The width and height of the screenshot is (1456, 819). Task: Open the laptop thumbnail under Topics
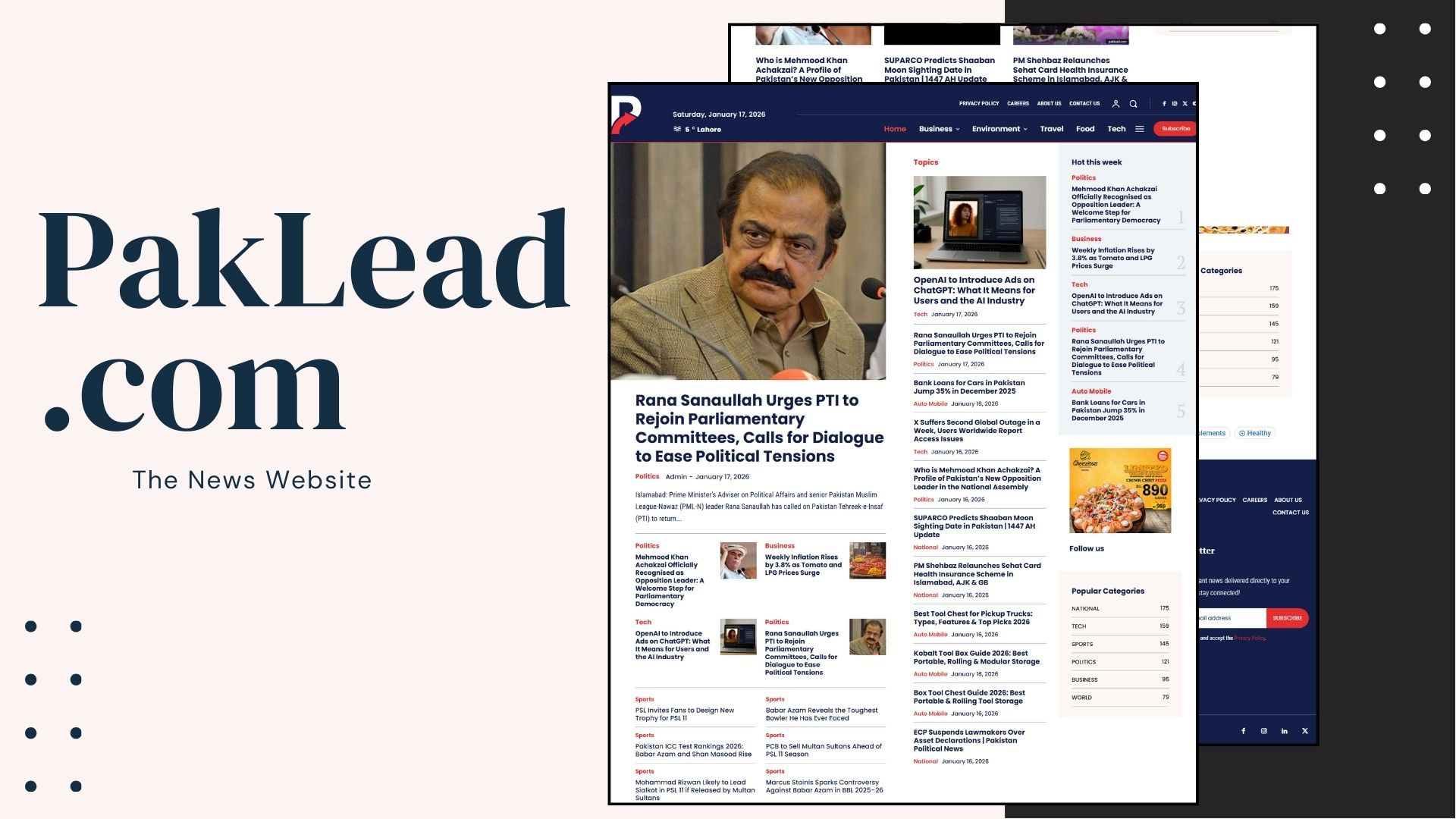pos(980,222)
